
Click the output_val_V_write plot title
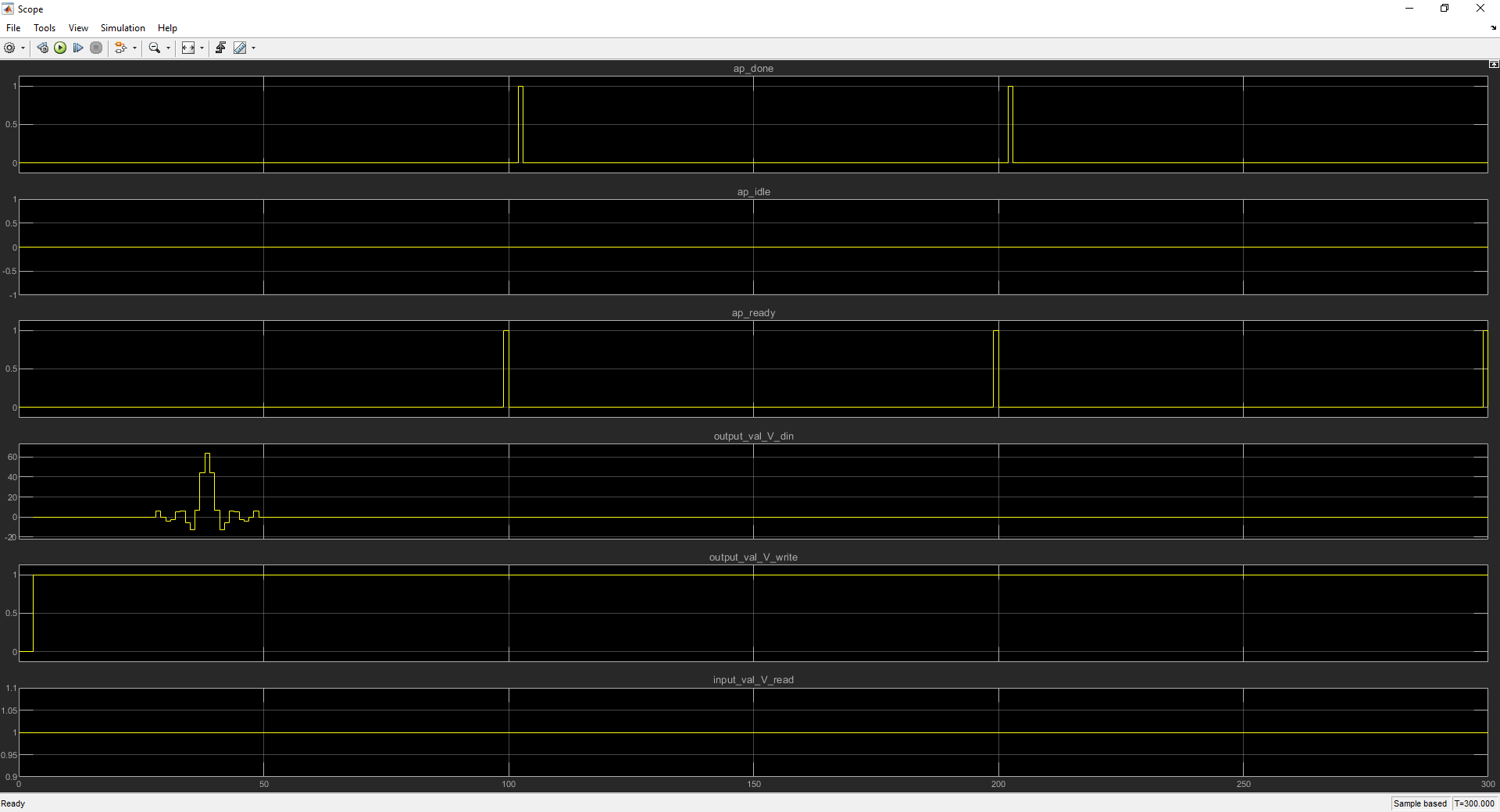click(x=753, y=557)
